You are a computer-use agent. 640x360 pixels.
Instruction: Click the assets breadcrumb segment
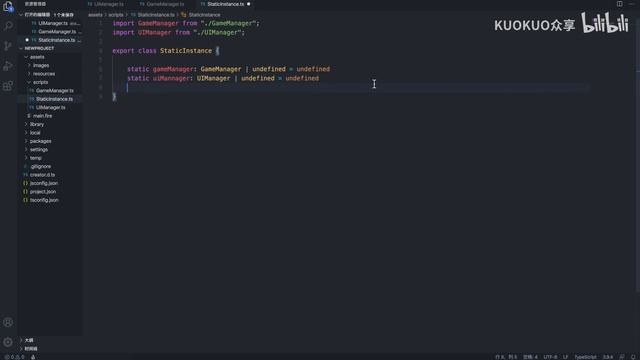[95, 15]
